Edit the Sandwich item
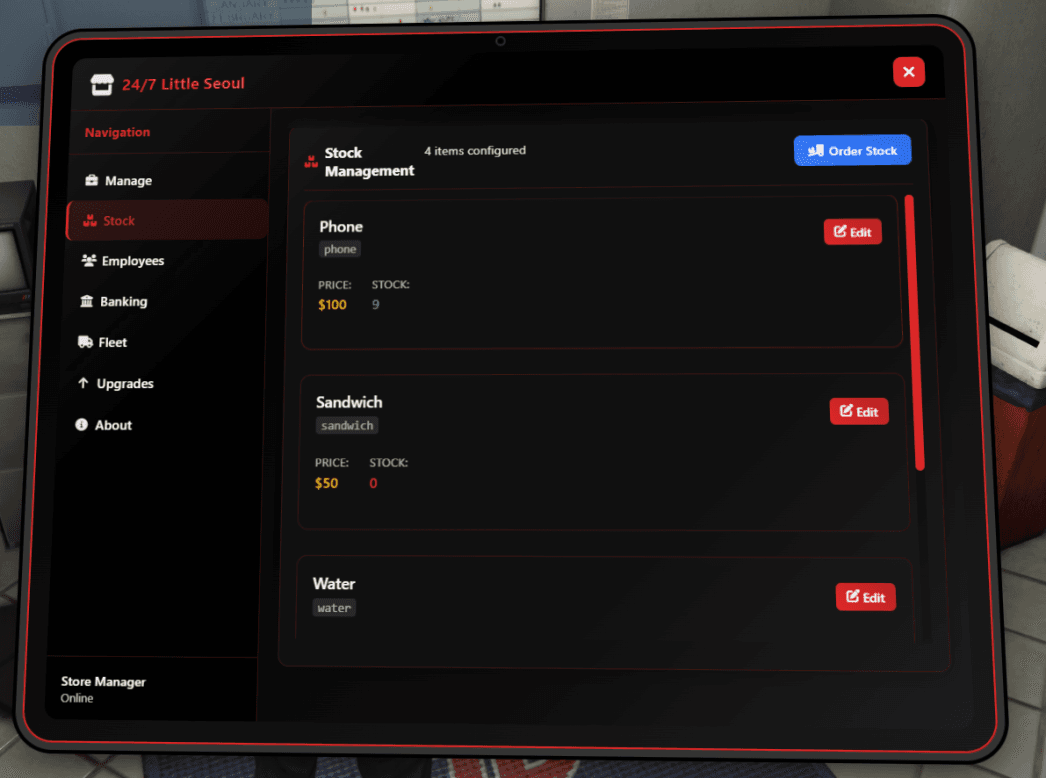 tap(858, 411)
